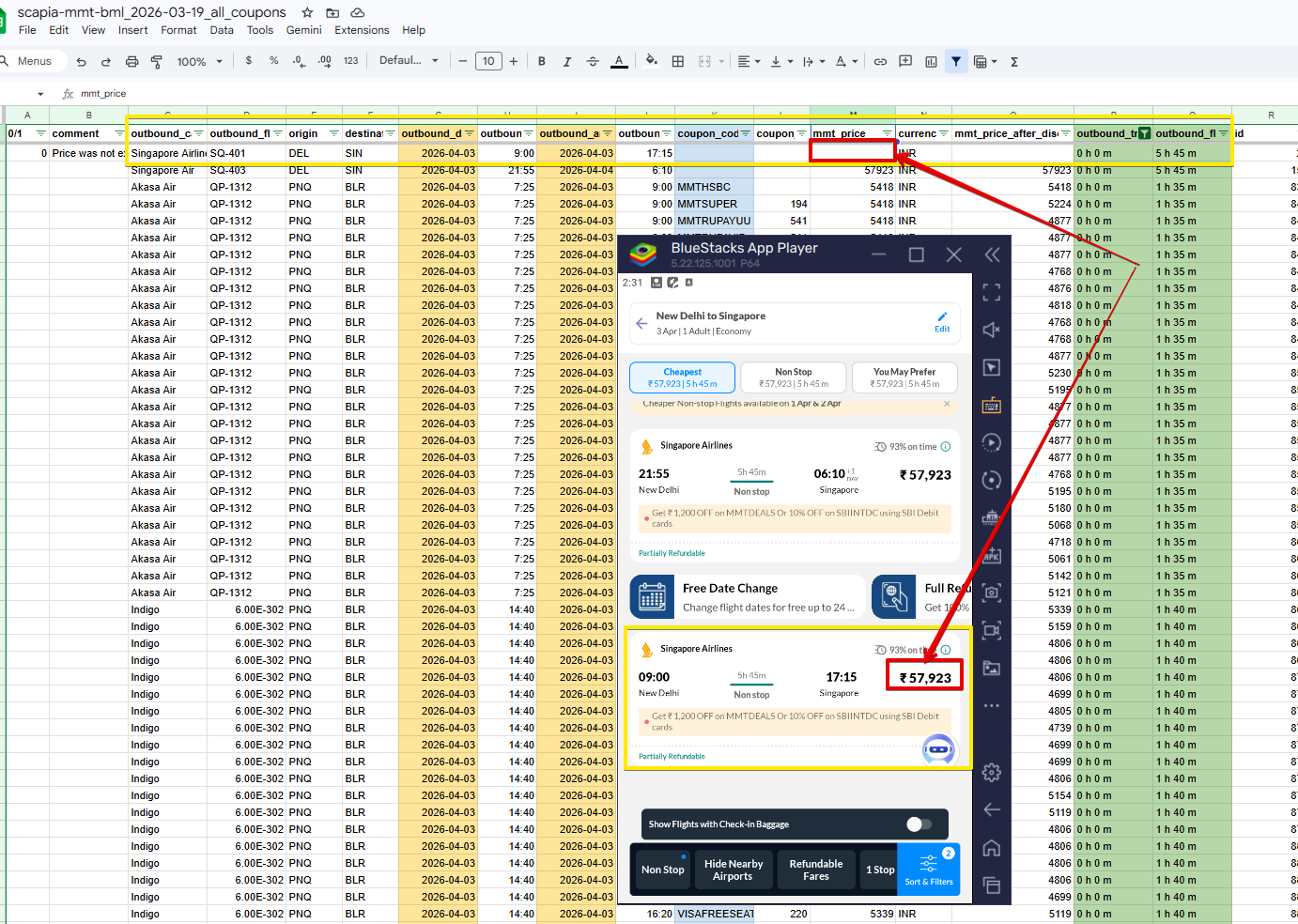The image size is (1298, 924).
Task: Click the paint format icon
Action: [x=157, y=62]
